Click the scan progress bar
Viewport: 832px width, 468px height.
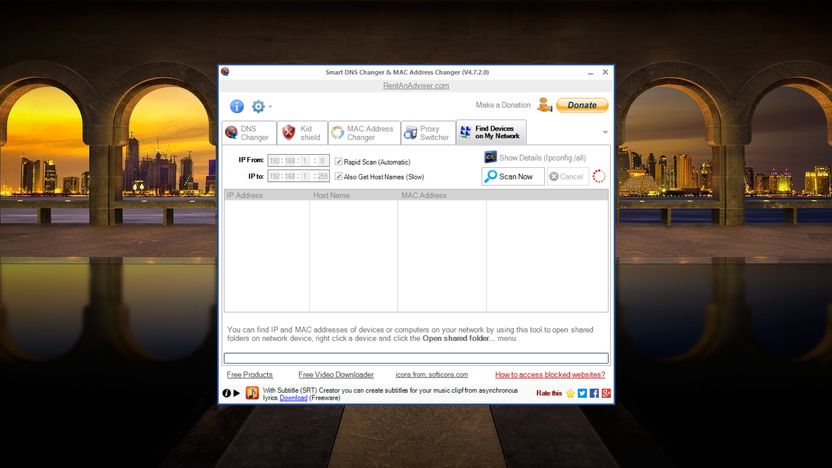coord(416,358)
